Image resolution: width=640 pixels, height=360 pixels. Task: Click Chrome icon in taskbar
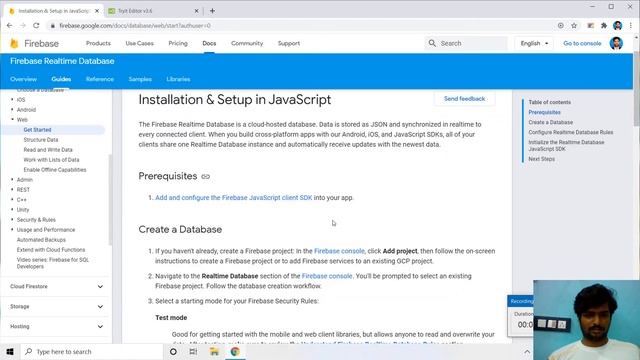[x=235, y=351]
